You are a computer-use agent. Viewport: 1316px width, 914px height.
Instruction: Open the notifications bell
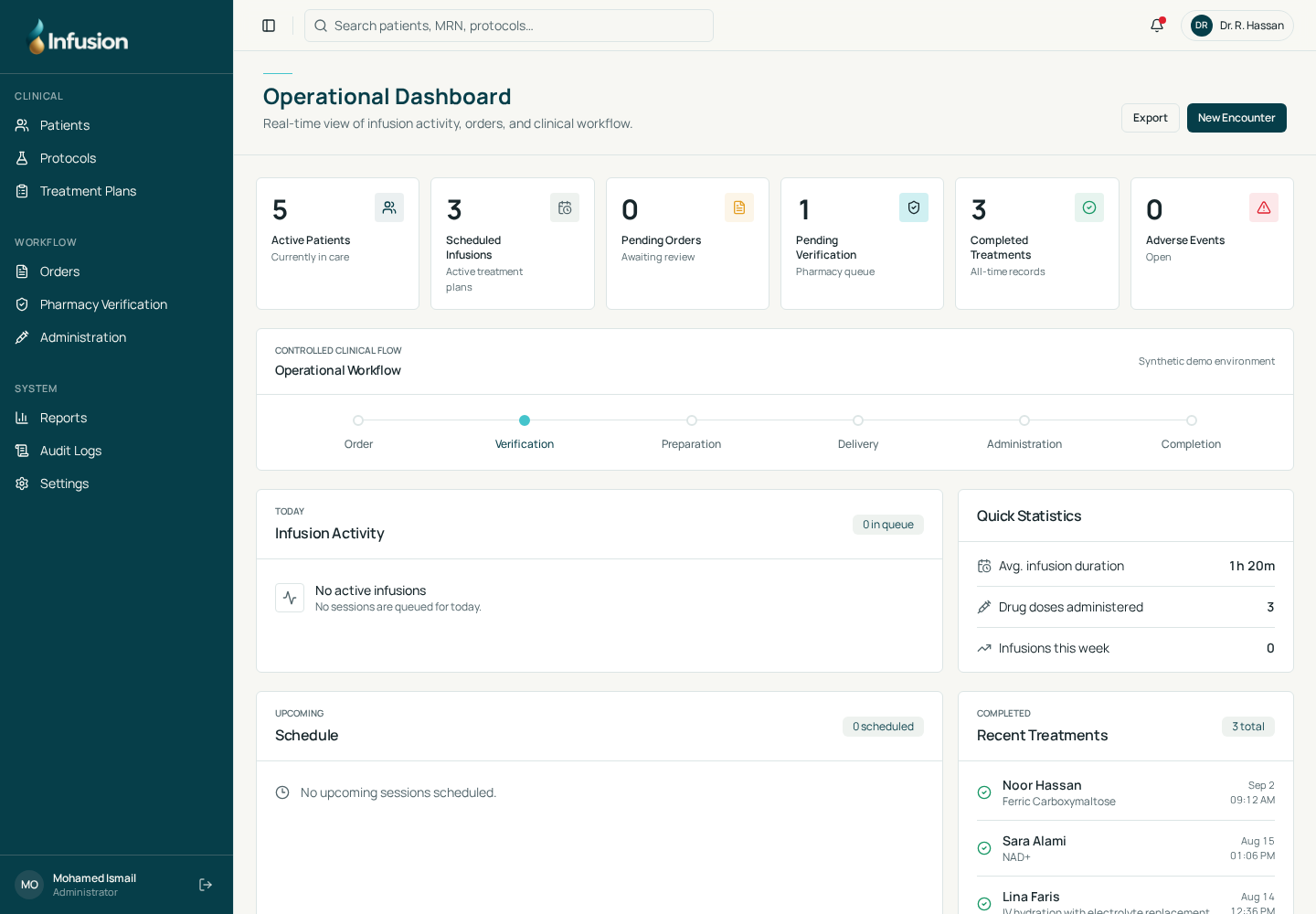click(1157, 26)
